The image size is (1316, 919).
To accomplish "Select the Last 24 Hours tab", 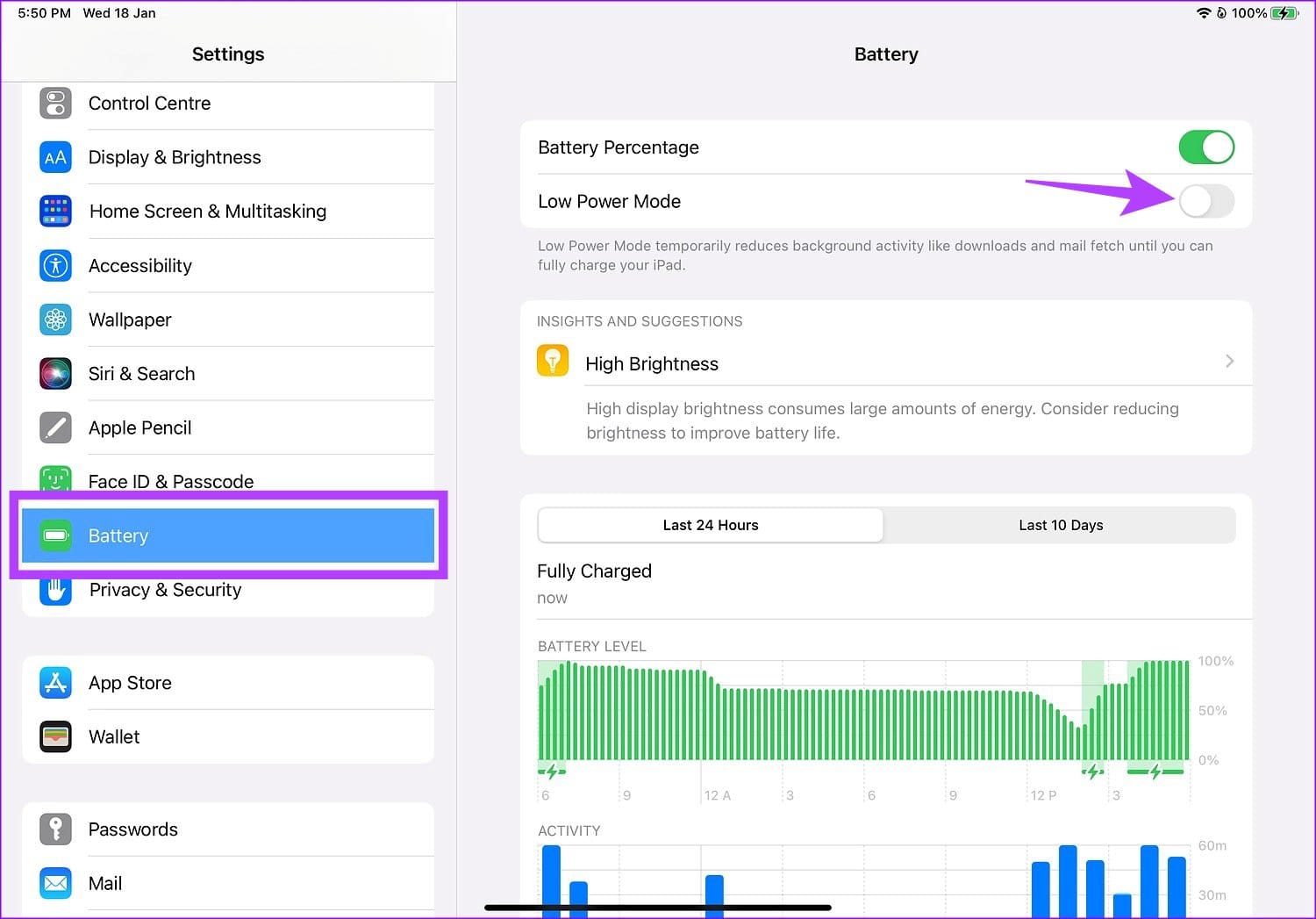I will point(710,525).
